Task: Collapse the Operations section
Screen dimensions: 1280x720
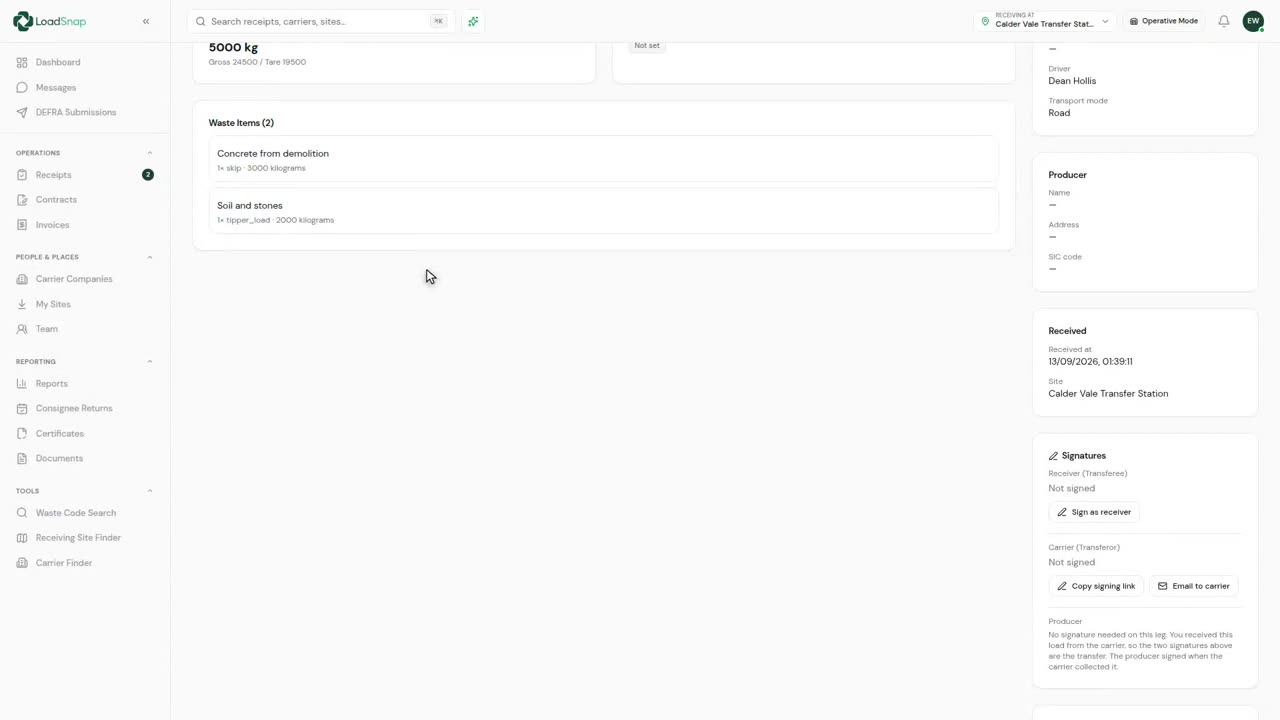Action: click(x=150, y=153)
